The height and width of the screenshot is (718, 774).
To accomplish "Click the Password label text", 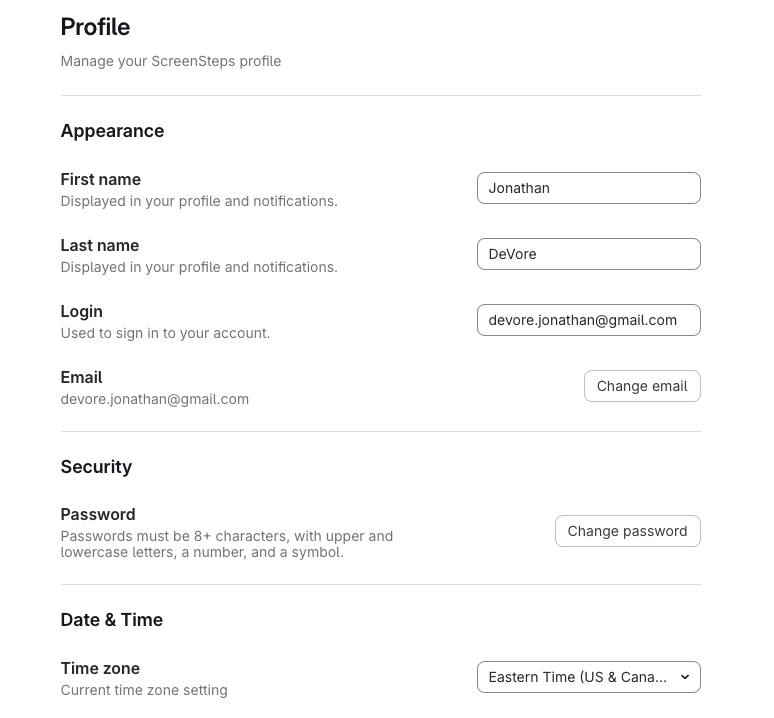I will [98, 514].
